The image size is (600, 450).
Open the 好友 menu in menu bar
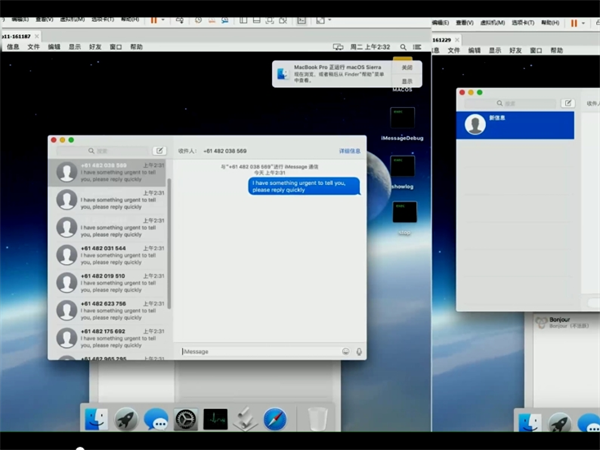point(95,47)
